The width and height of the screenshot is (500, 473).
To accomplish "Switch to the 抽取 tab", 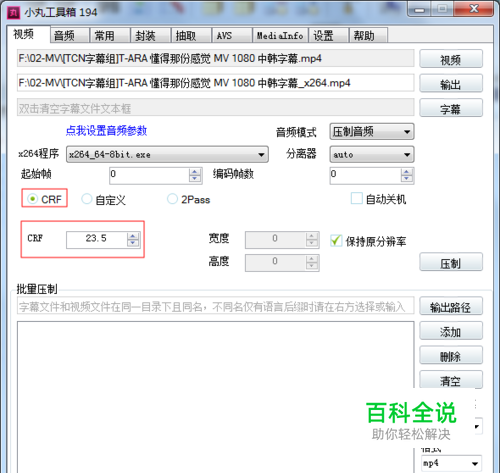I will click(191, 35).
